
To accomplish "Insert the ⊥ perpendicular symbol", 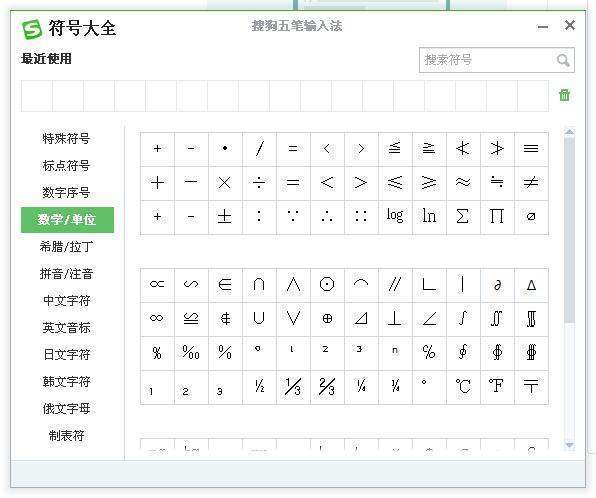I will coord(395,319).
